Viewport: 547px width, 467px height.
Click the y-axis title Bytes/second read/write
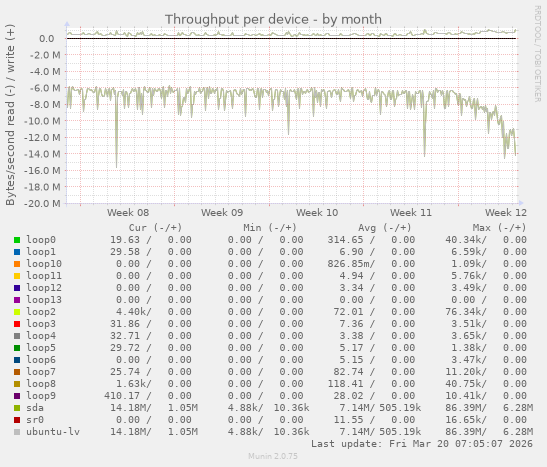pos(10,115)
